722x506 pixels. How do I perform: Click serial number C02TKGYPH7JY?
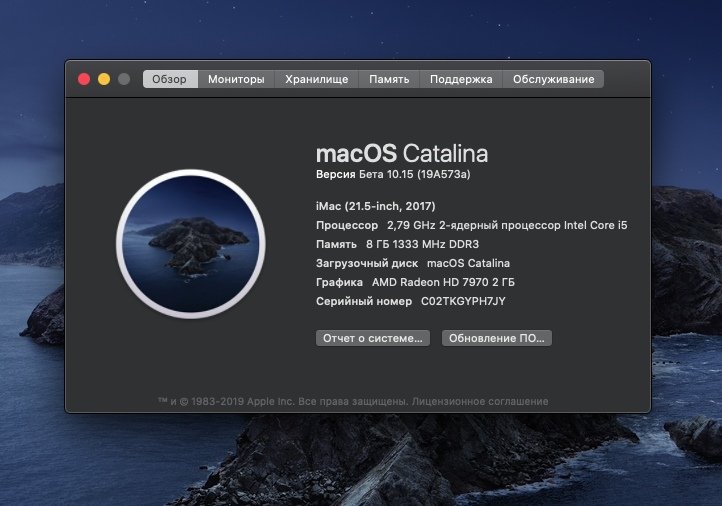coord(463,301)
